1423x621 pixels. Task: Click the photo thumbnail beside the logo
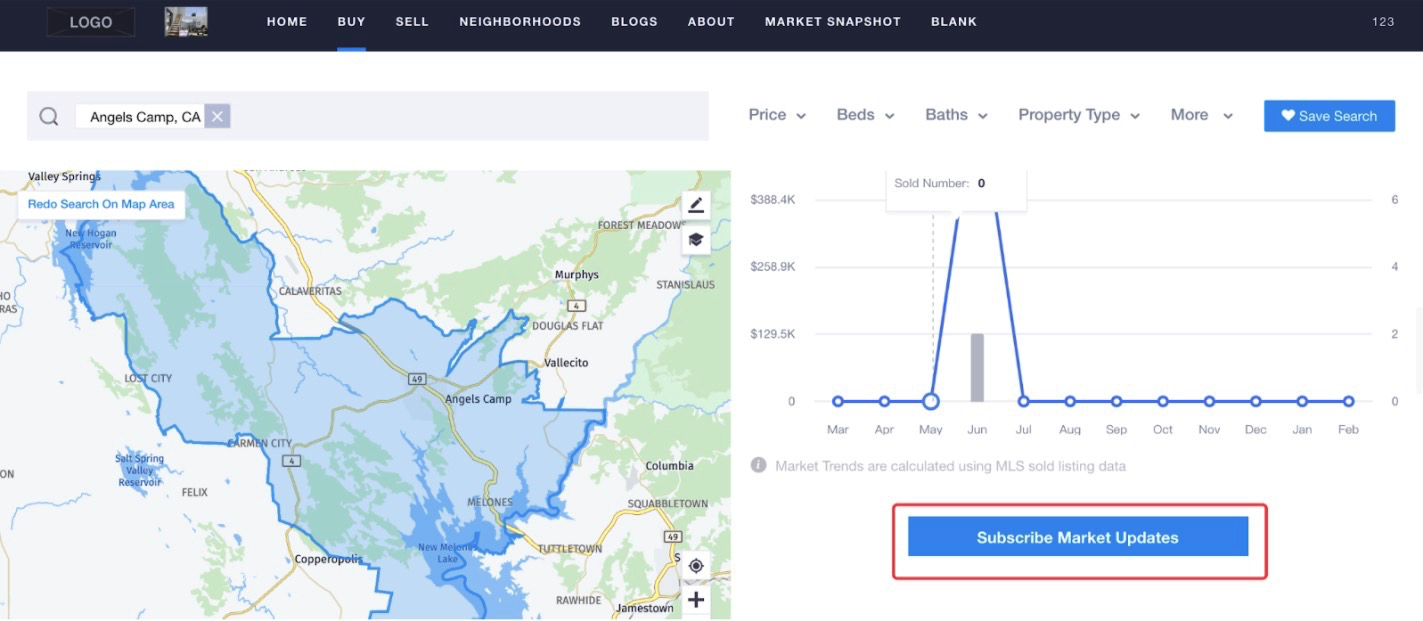(x=186, y=22)
